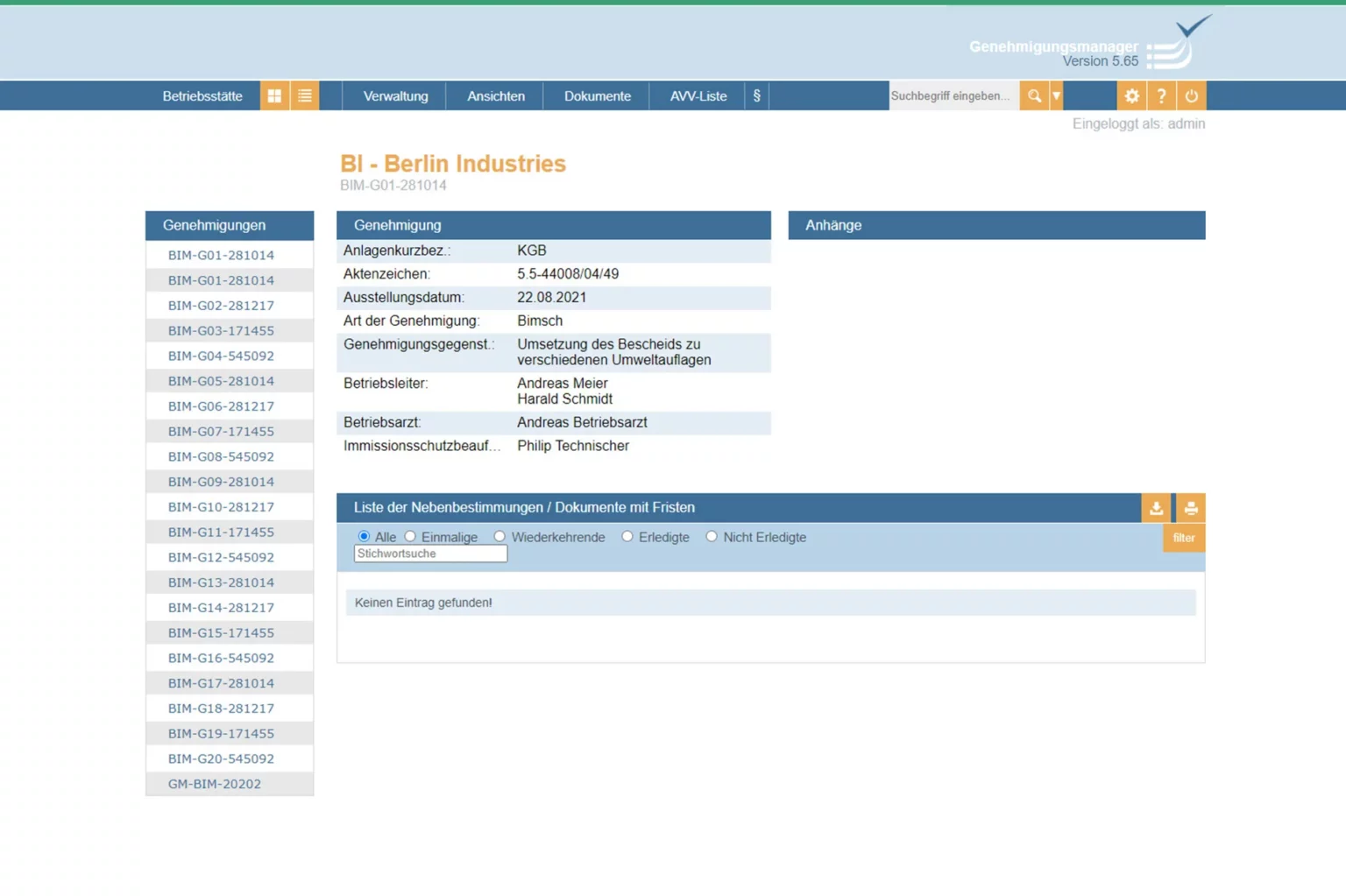Open the Verwaltung menu
Image resolution: width=1346 pixels, height=896 pixels.
pos(395,96)
